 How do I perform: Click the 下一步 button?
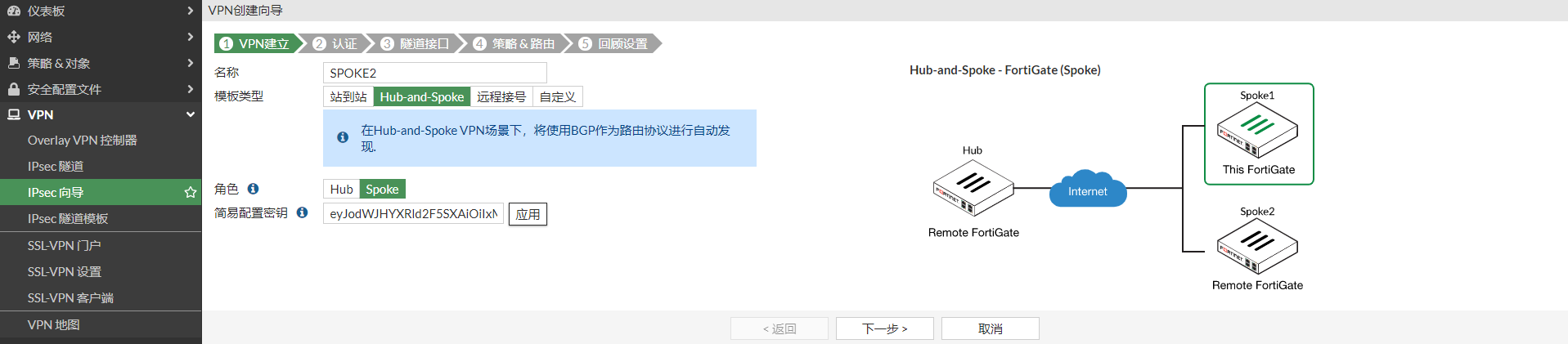tap(885, 328)
